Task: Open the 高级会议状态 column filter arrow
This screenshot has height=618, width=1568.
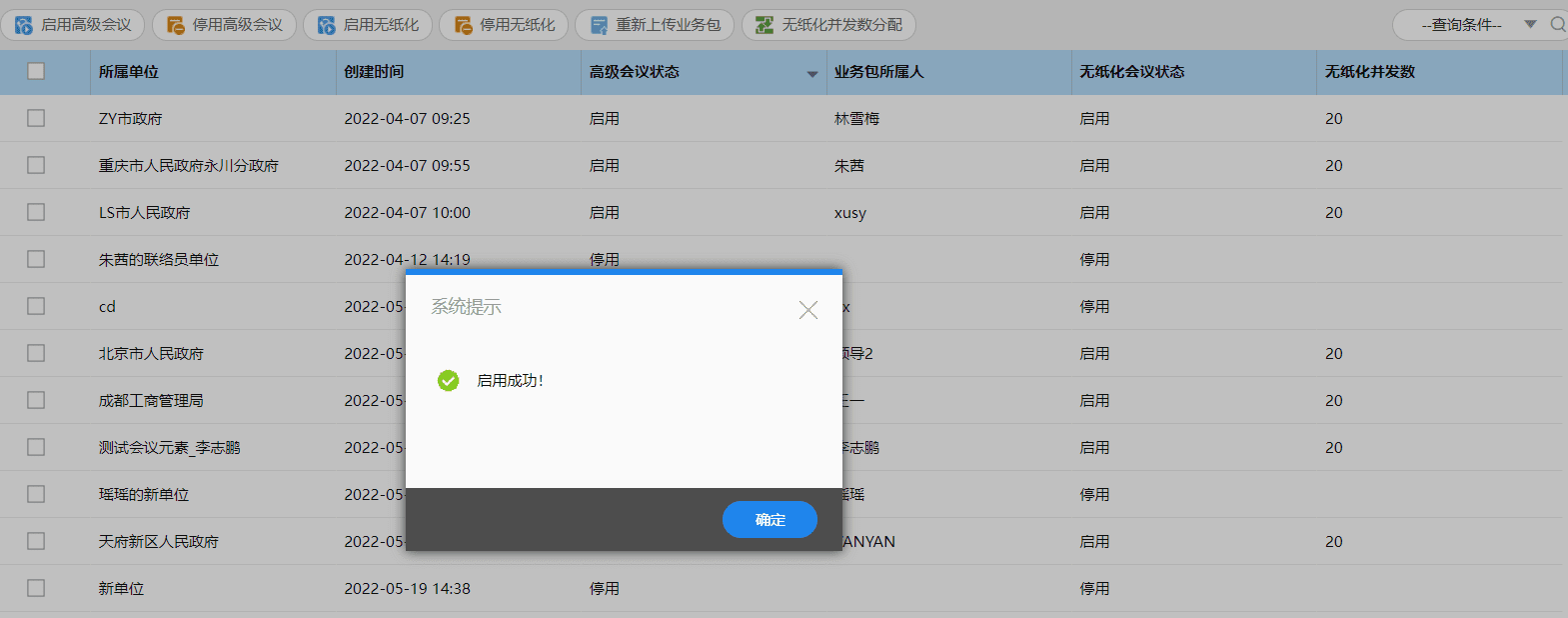Action: click(812, 74)
